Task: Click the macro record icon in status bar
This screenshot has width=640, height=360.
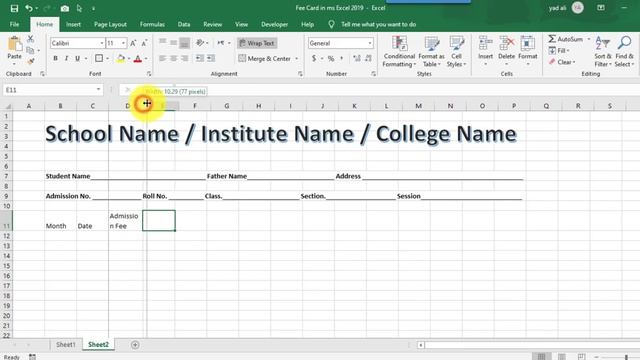Action: pyautogui.click(x=32, y=357)
